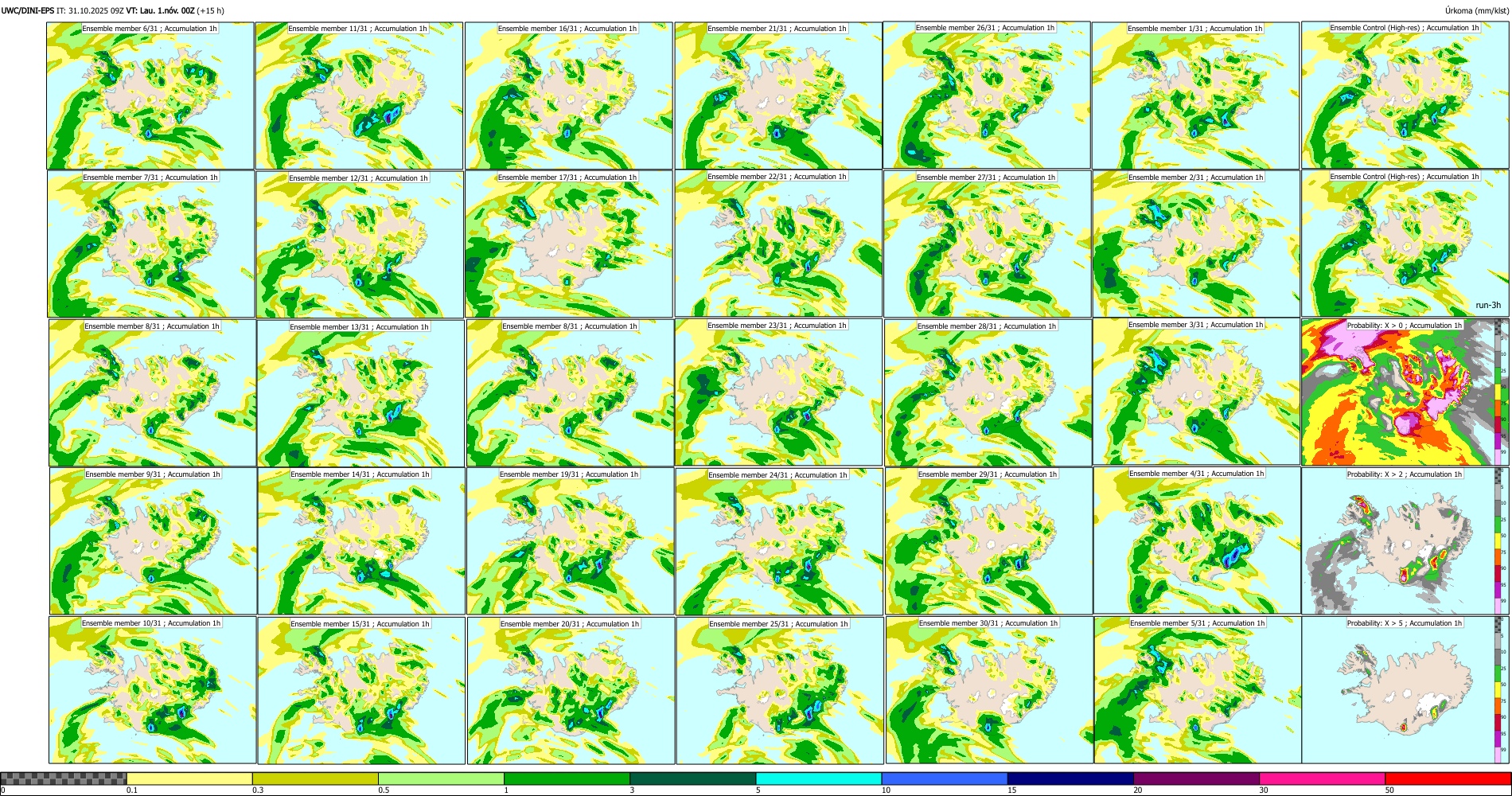Click the 'Ensemble member 4/31' title label
This screenshot has height=796, width=1512.
point(1196,474)
